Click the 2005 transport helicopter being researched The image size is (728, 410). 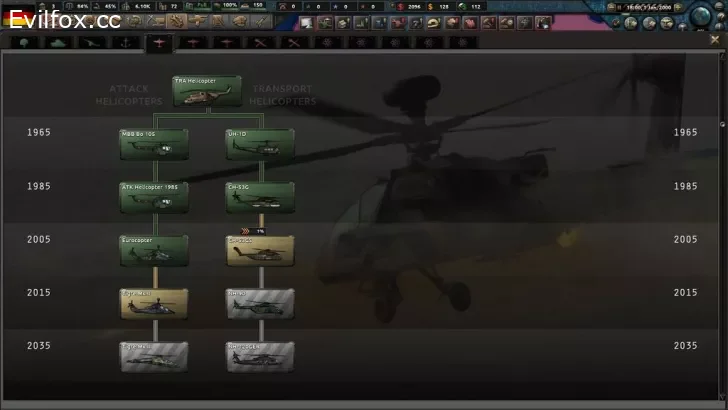coord(260,250)
